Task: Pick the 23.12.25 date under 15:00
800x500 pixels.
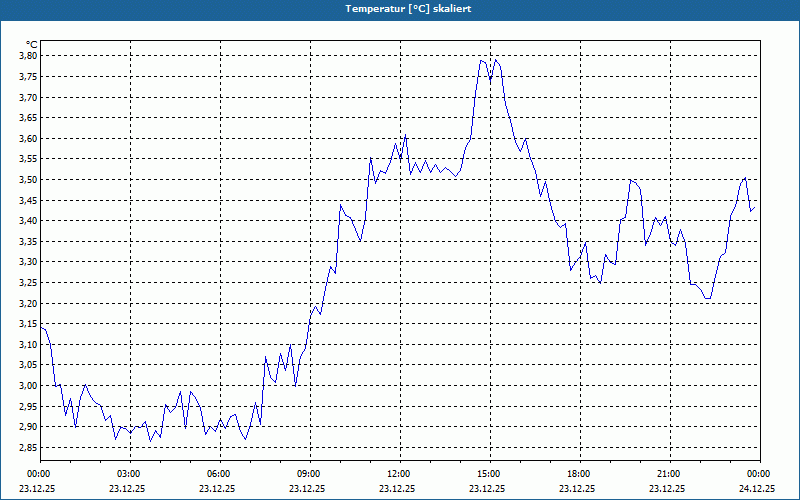Action: click(x=487, y=488)
